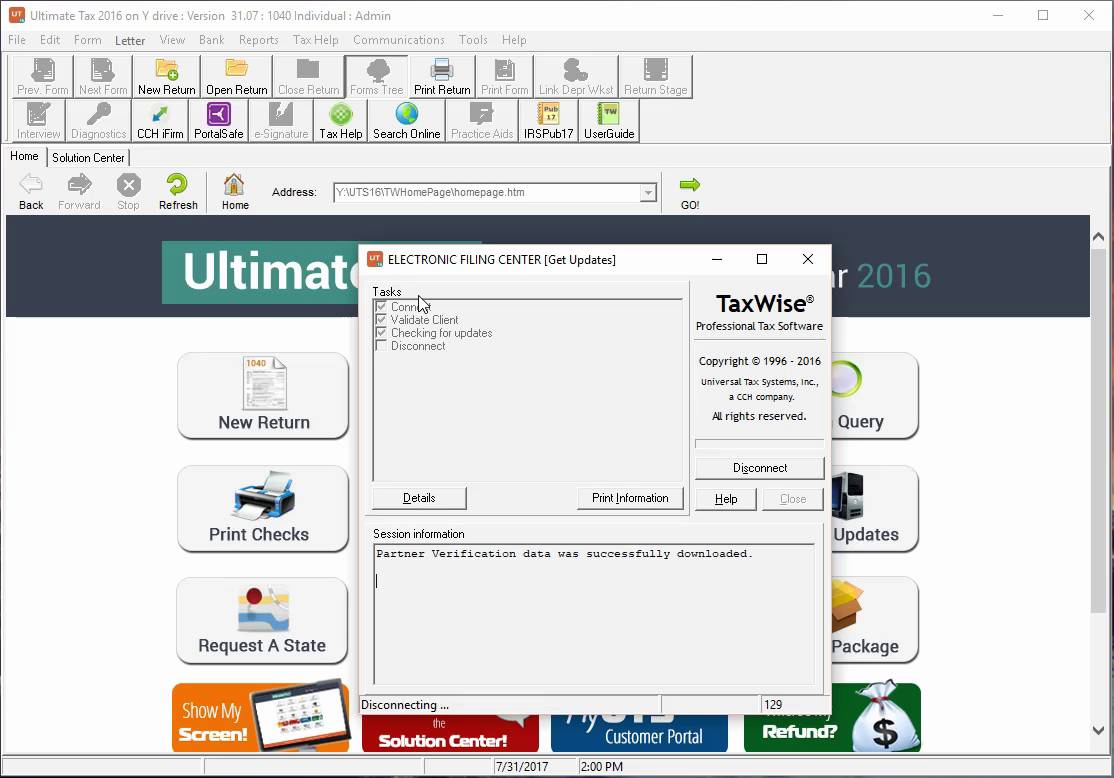Image resolution: width=1114 pixels, height=778 pixels.
Task: Toggle the Validate Client checkbox
Action: click(x=382, y=320)
